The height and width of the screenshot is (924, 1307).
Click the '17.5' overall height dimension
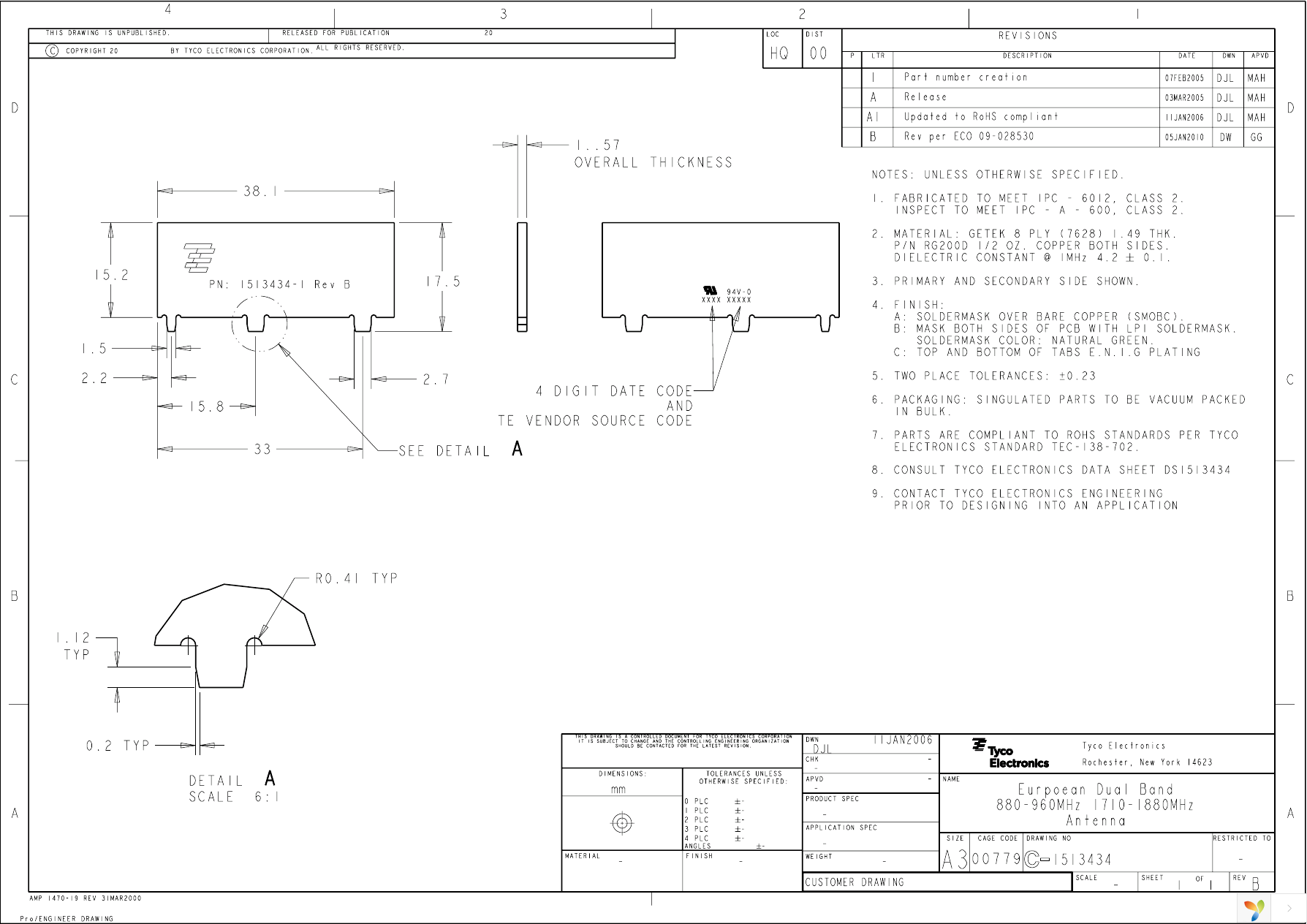point(443,281)
